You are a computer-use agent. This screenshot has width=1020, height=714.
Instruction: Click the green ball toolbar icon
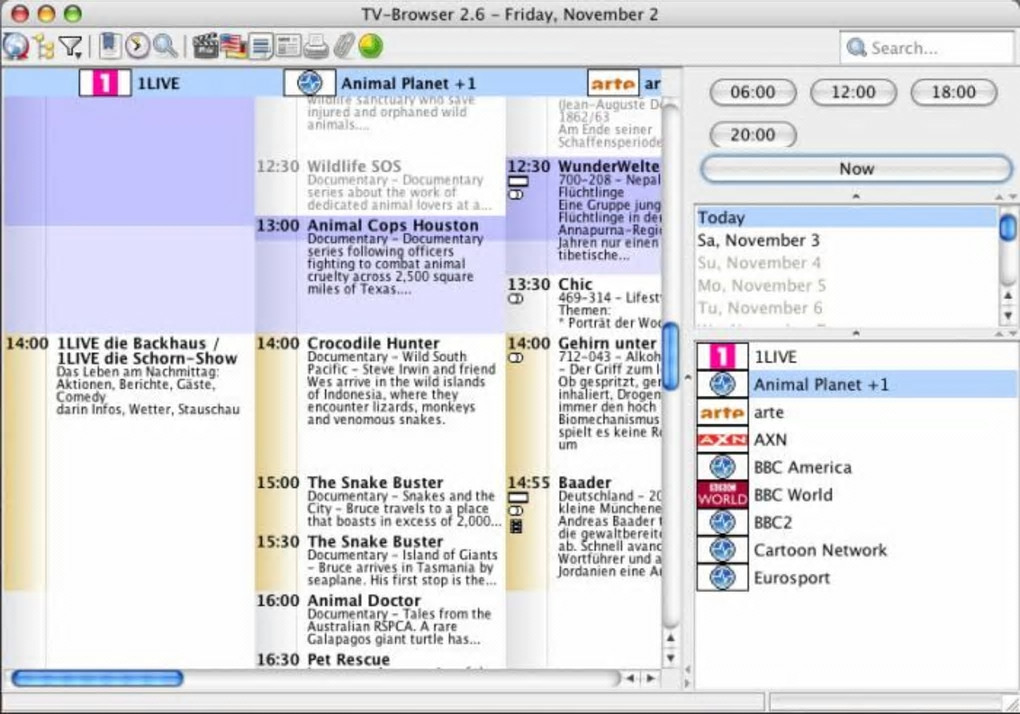click(371, 46)
